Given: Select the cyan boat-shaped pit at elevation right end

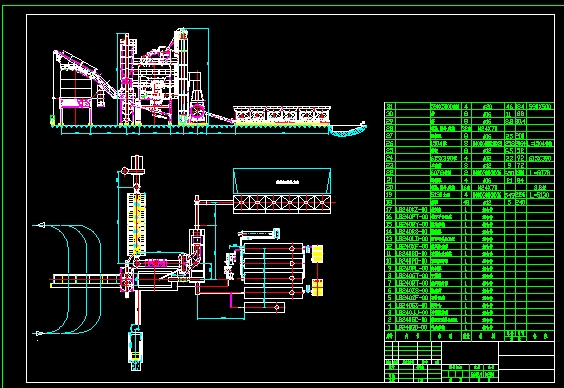Looking at the screenshot, I should point(347,129).
